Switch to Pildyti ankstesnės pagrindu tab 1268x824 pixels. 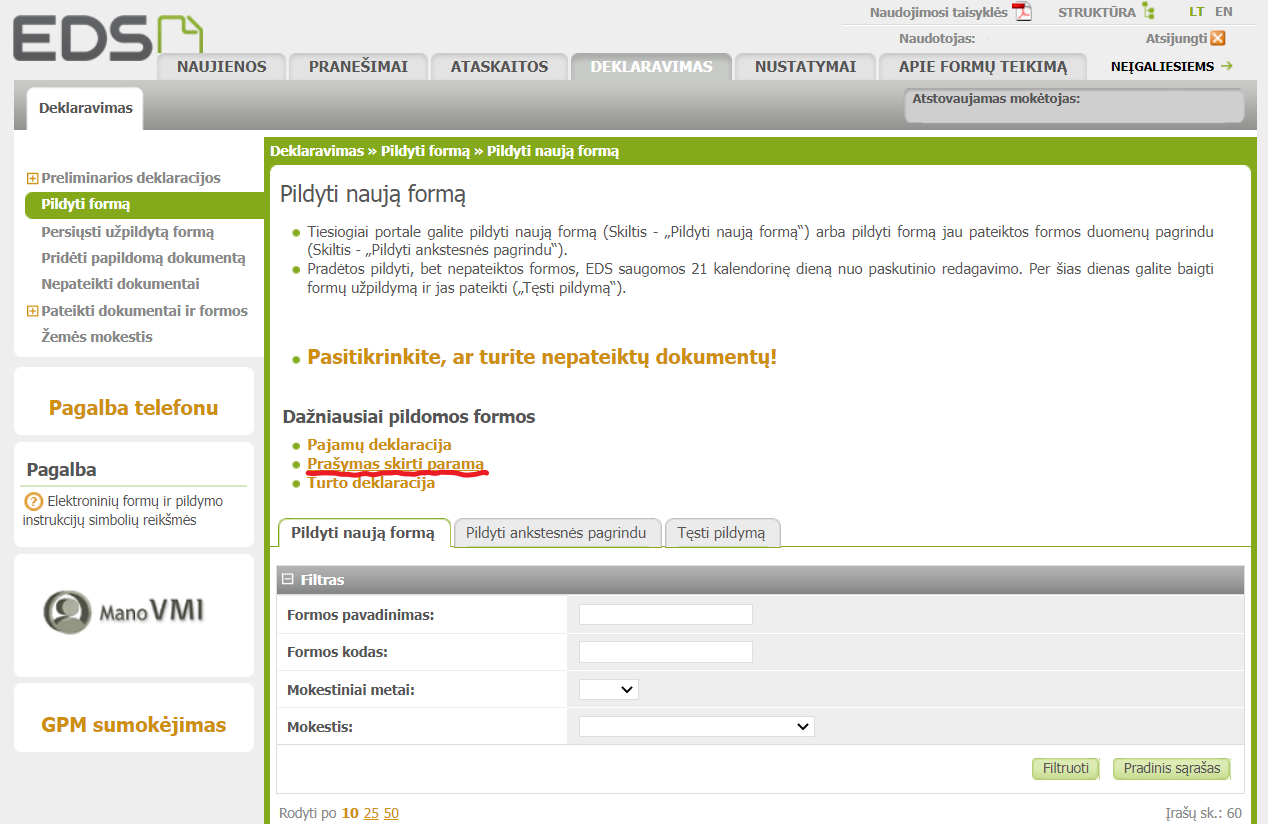(x=557, y=533)
